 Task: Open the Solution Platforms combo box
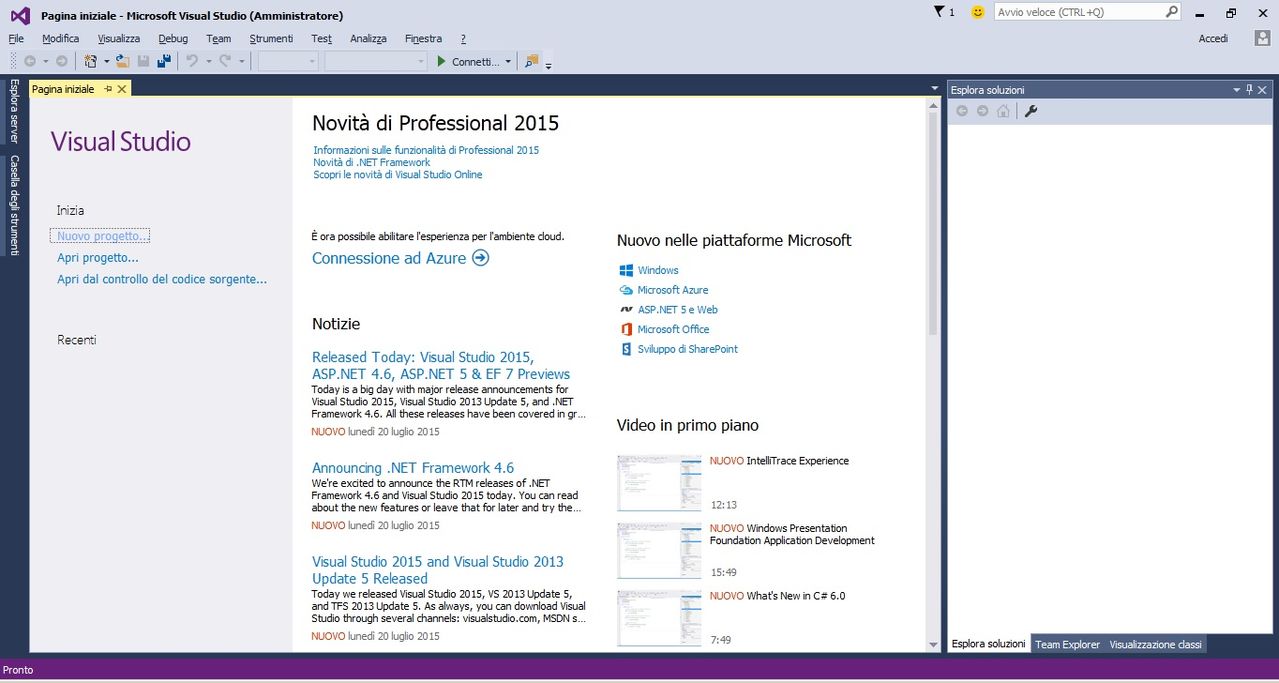376,62
